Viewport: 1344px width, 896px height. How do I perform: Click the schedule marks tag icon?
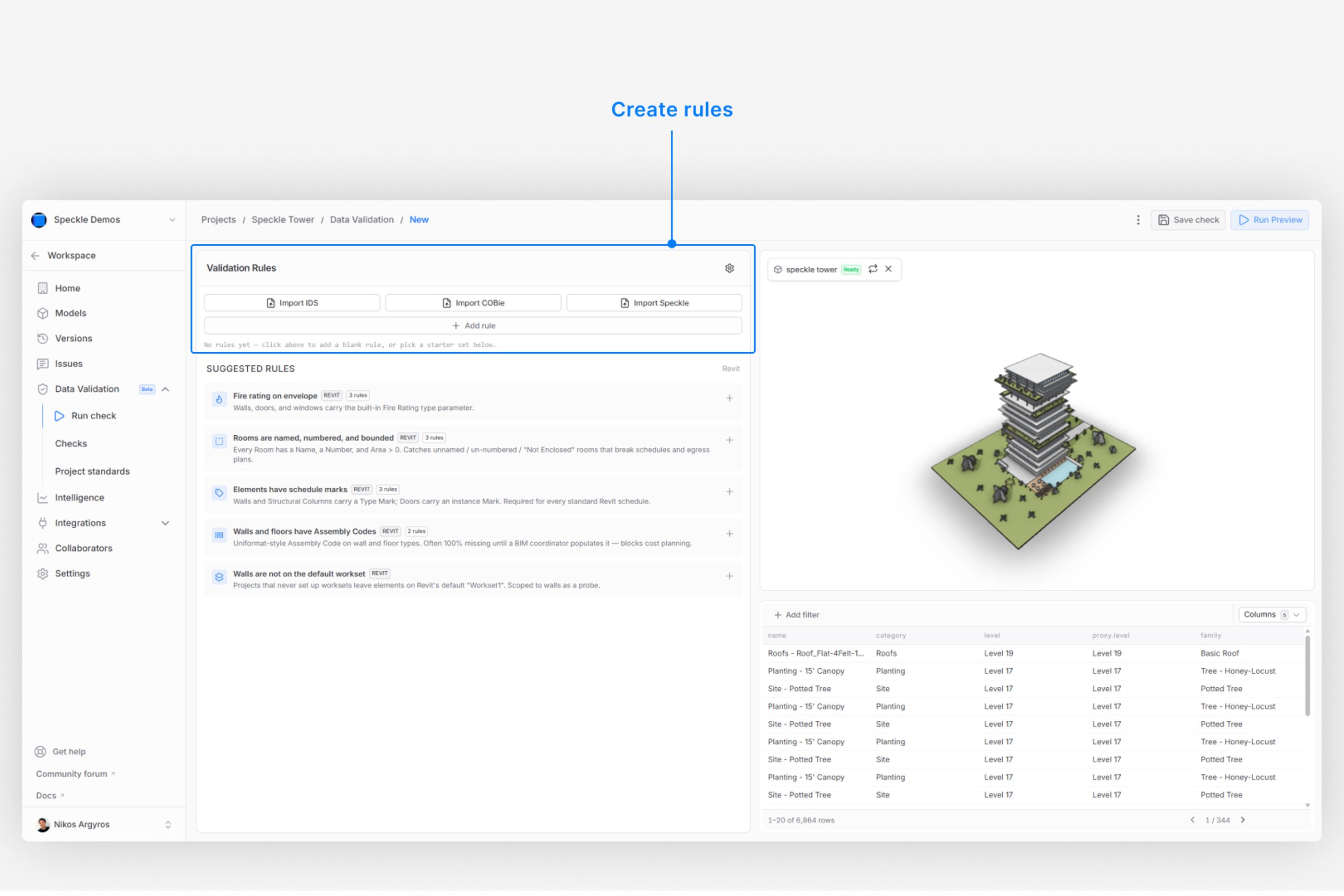coord(219,493)
